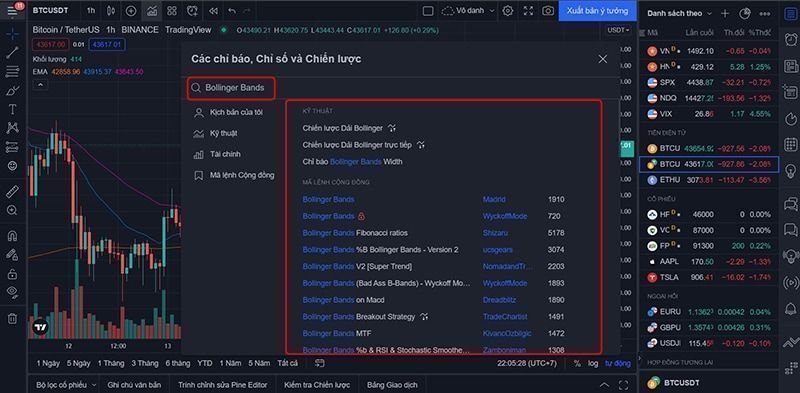Screen dimensions: 800x393
Task: Open the Bảng Giao dịch tab
Action: tap(392, 385)
